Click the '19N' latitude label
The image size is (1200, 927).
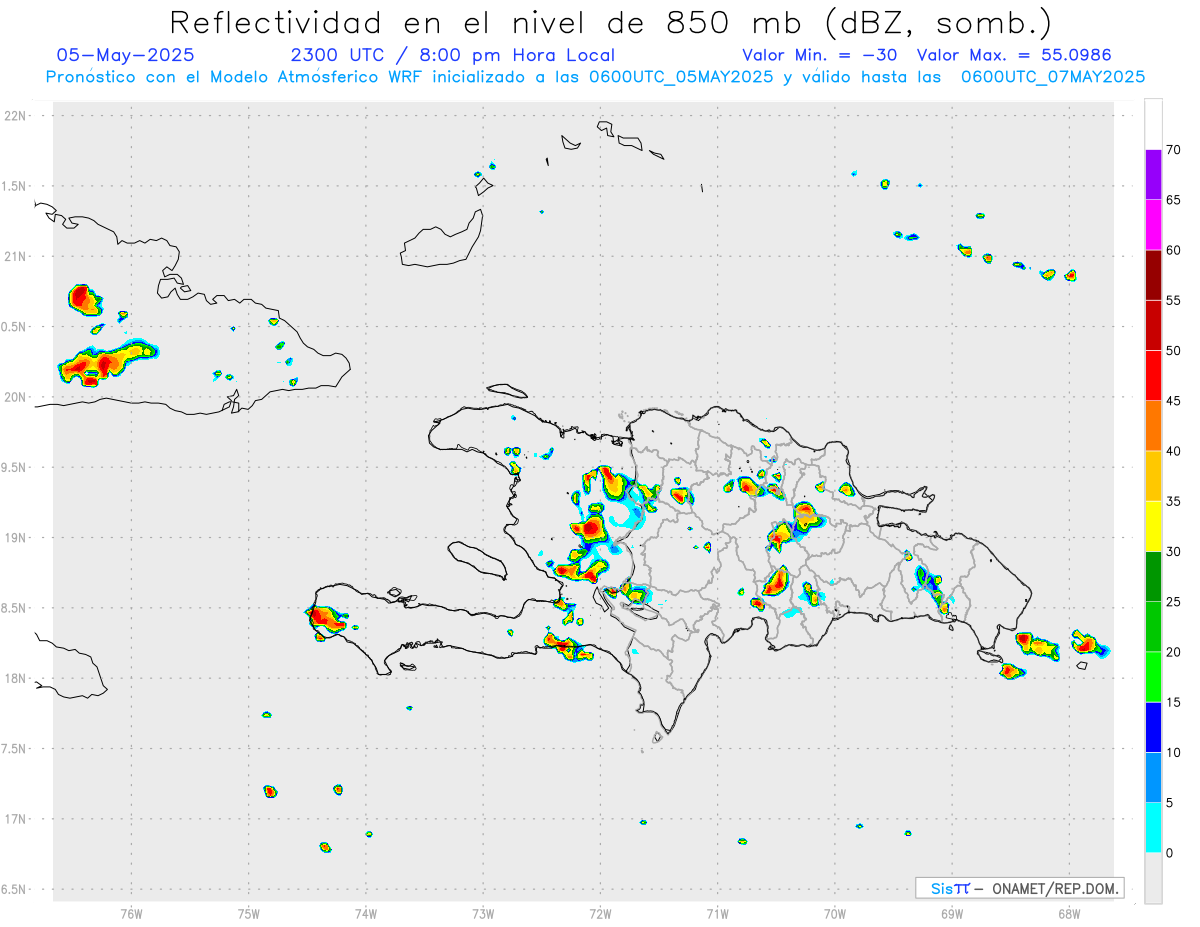pos(17,538)
